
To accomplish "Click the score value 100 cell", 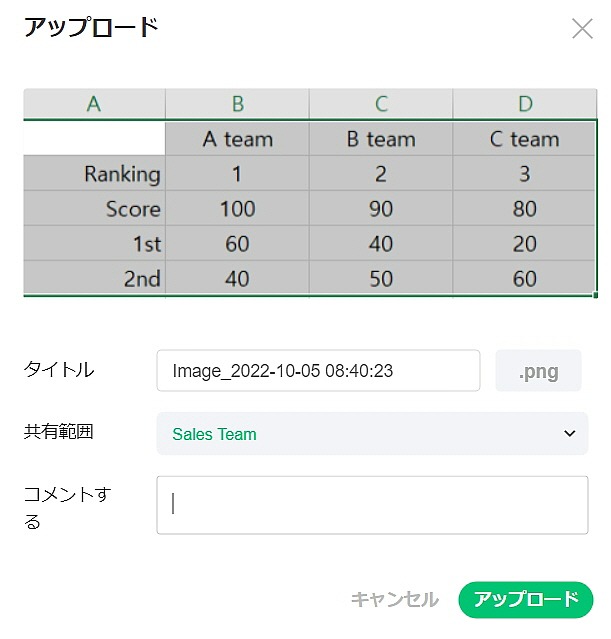I will [x=237, y=209].
